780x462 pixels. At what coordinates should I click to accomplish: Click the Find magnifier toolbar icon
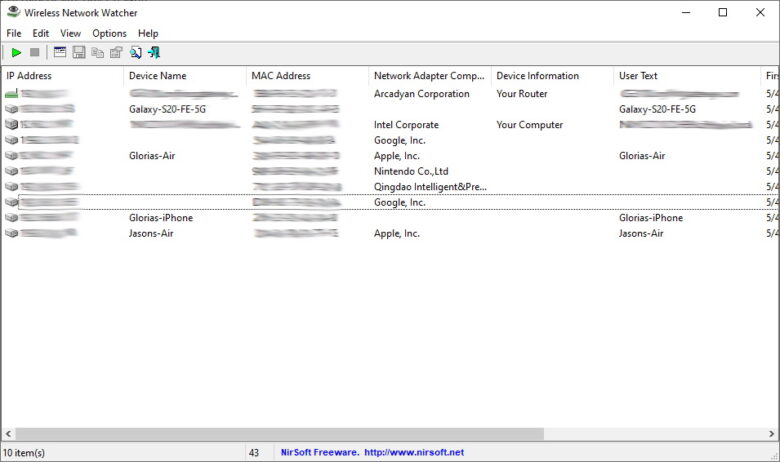(x=135, y=52)
